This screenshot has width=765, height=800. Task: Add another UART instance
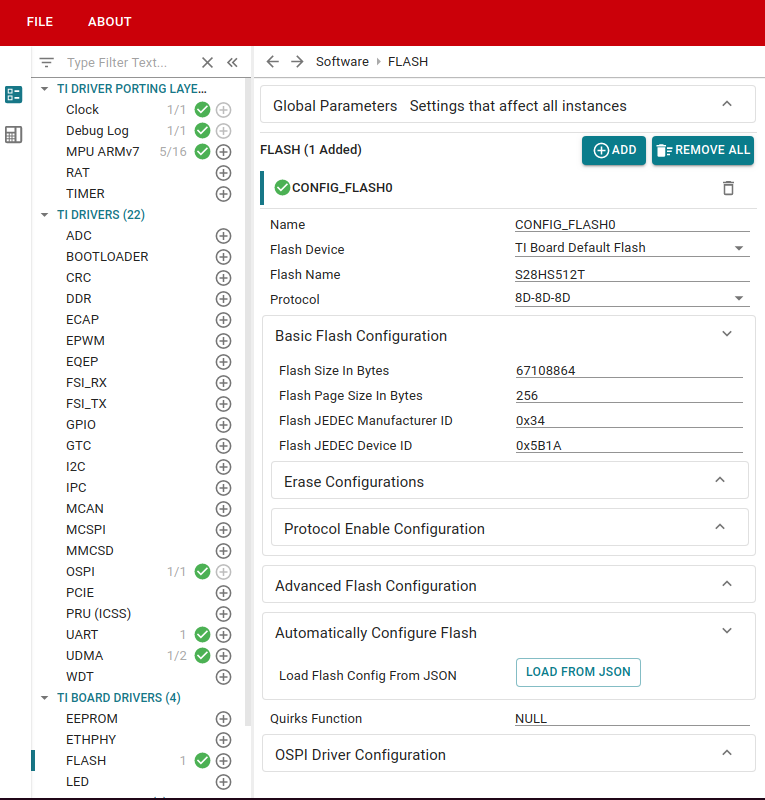tap(223, 635)
